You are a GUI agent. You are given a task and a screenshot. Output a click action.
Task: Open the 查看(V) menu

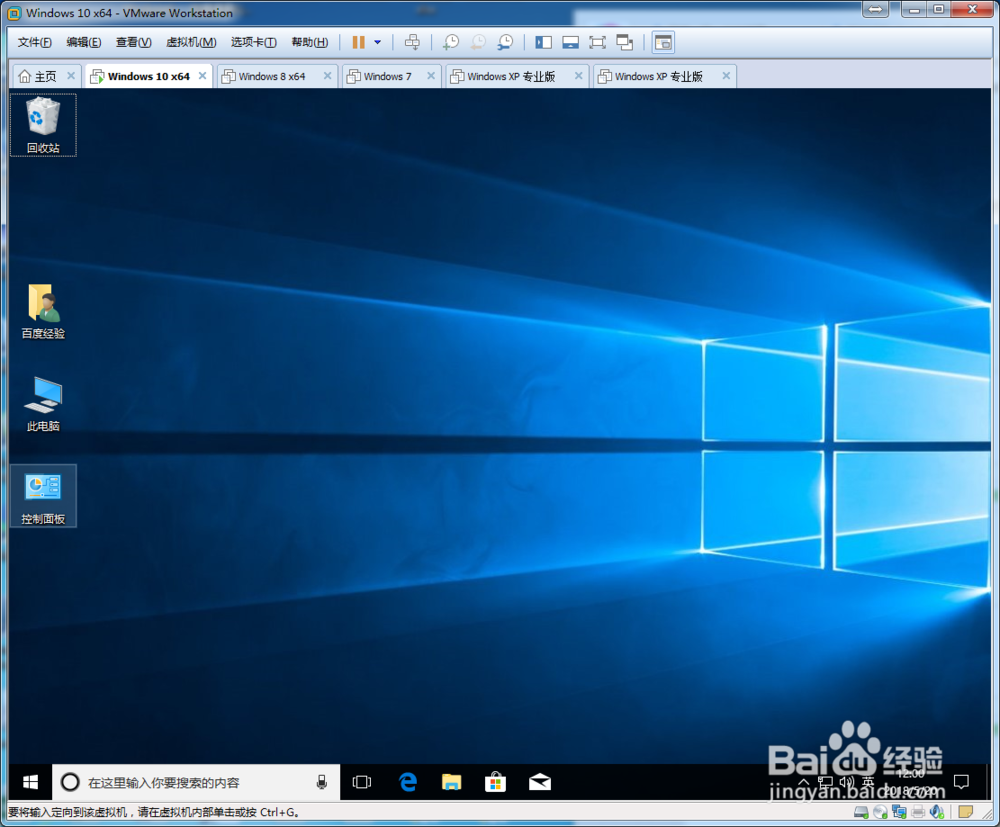point(133,42)
